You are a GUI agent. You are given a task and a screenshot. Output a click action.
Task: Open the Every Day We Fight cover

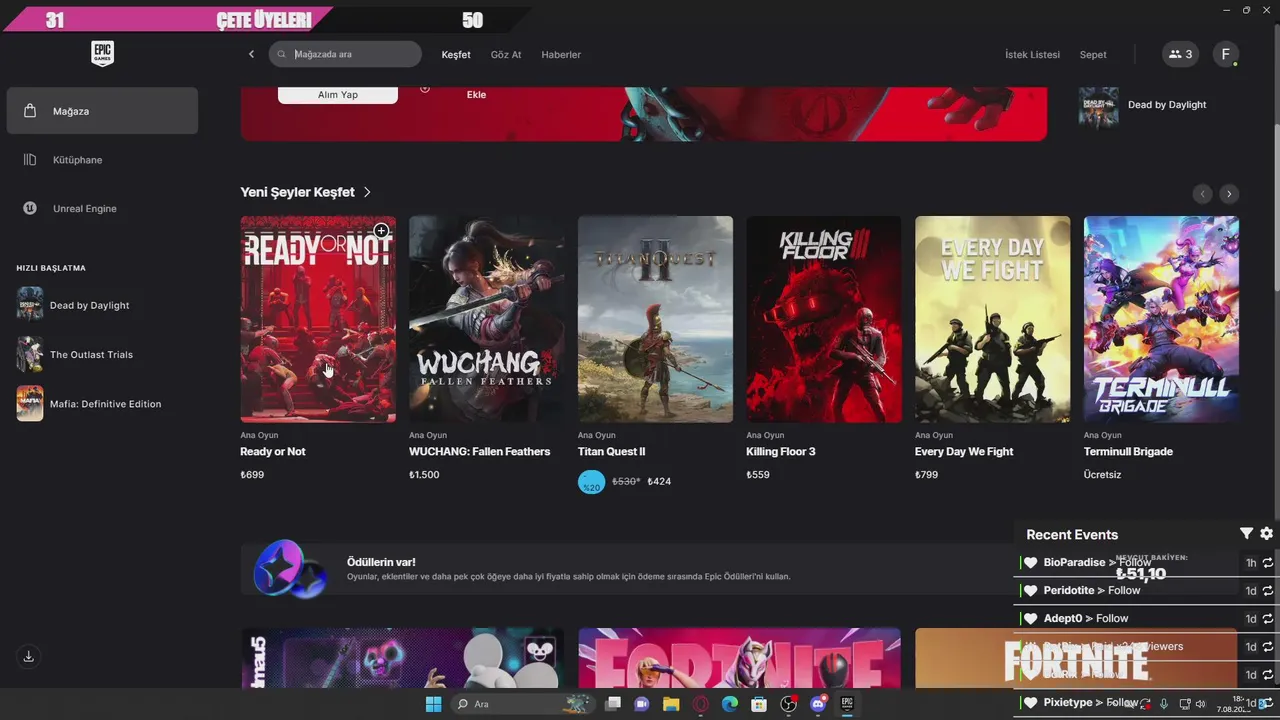[993, 319]
